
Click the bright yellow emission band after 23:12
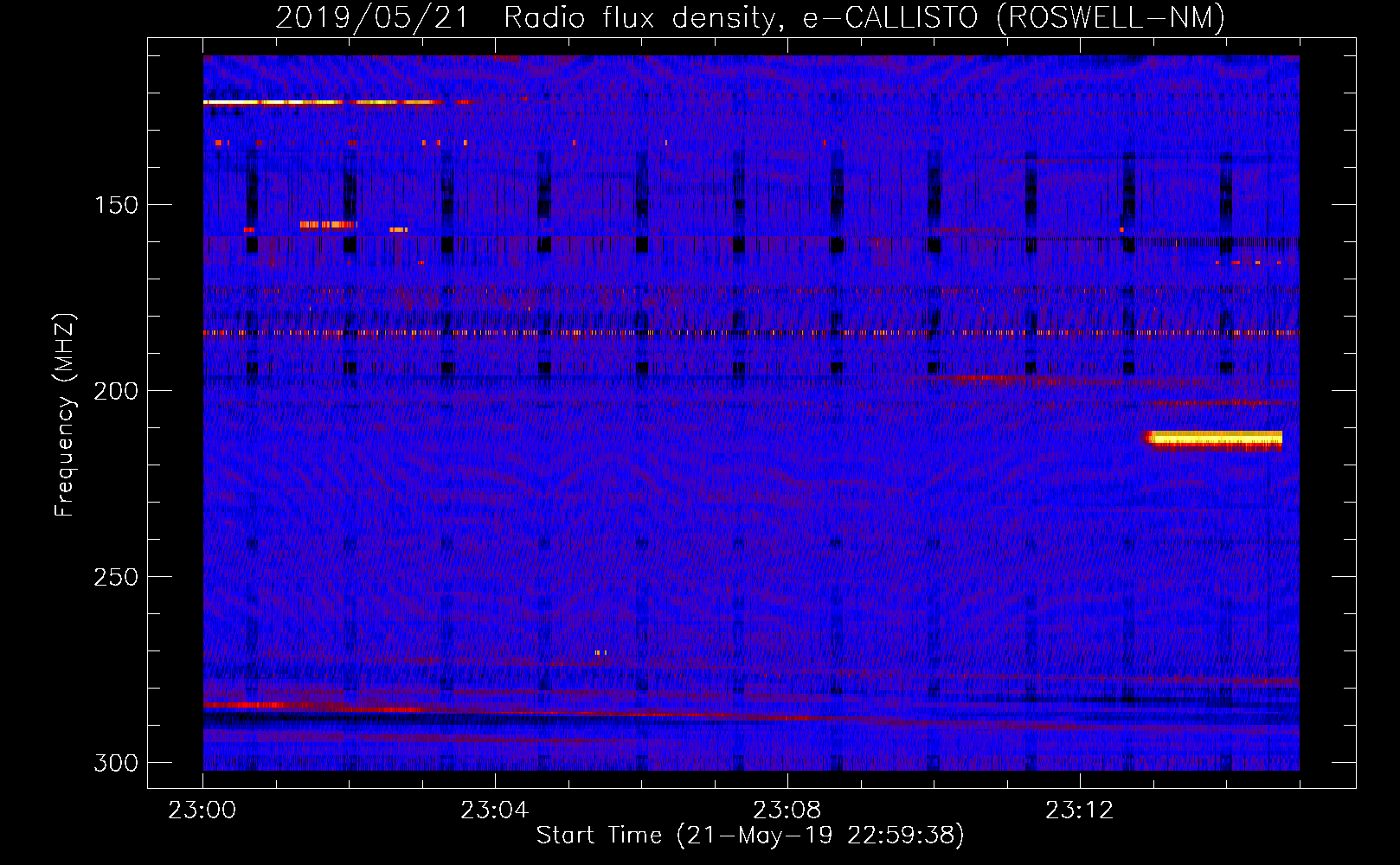tap(1213, 439)
